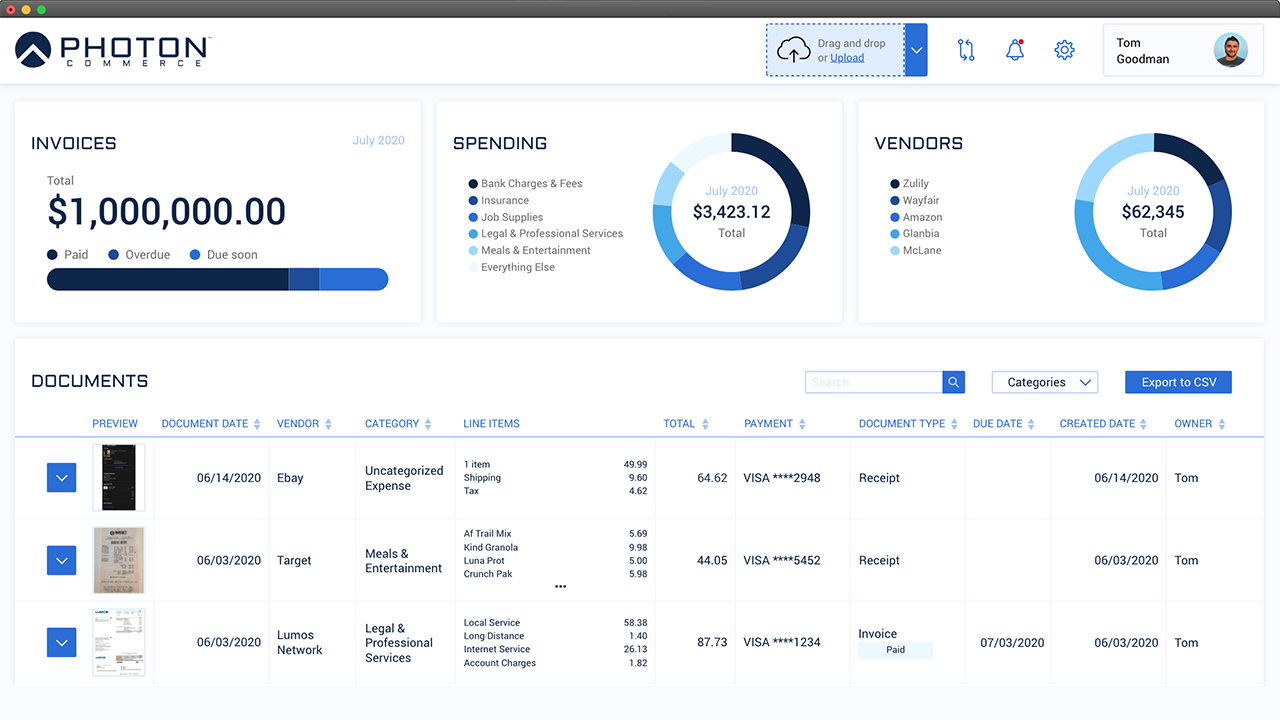Expand the Target document row
Viewport: 1280px width, 720px height.
(62, 560)
